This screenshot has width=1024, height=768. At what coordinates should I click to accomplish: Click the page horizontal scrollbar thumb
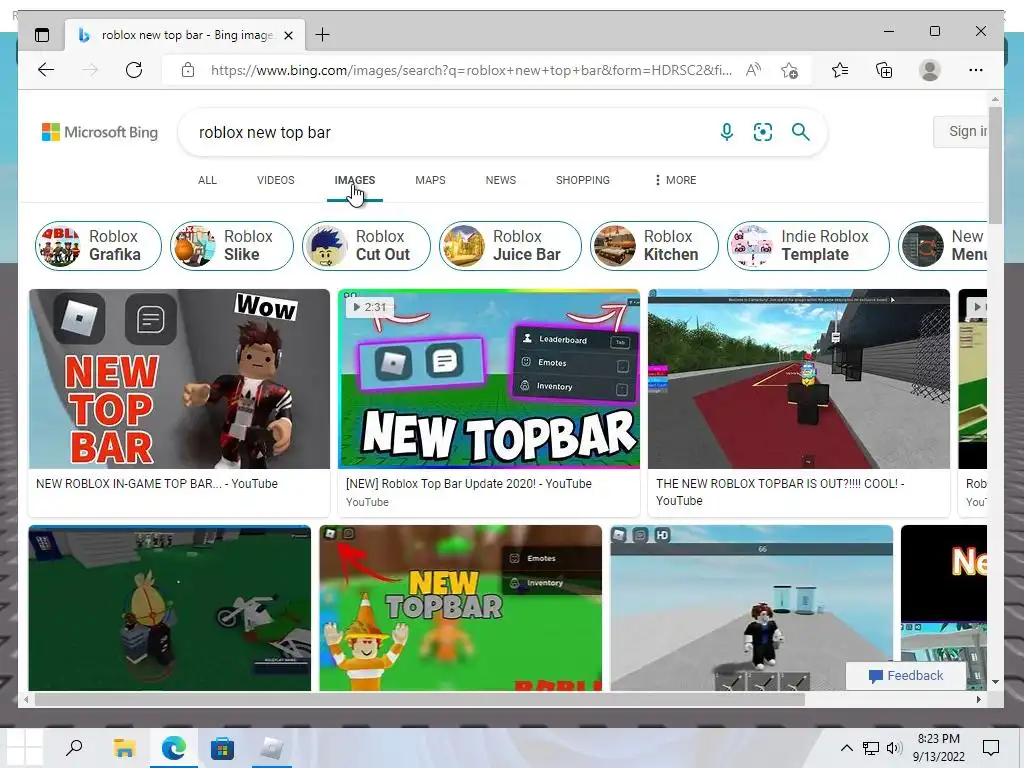coord(419,699)
